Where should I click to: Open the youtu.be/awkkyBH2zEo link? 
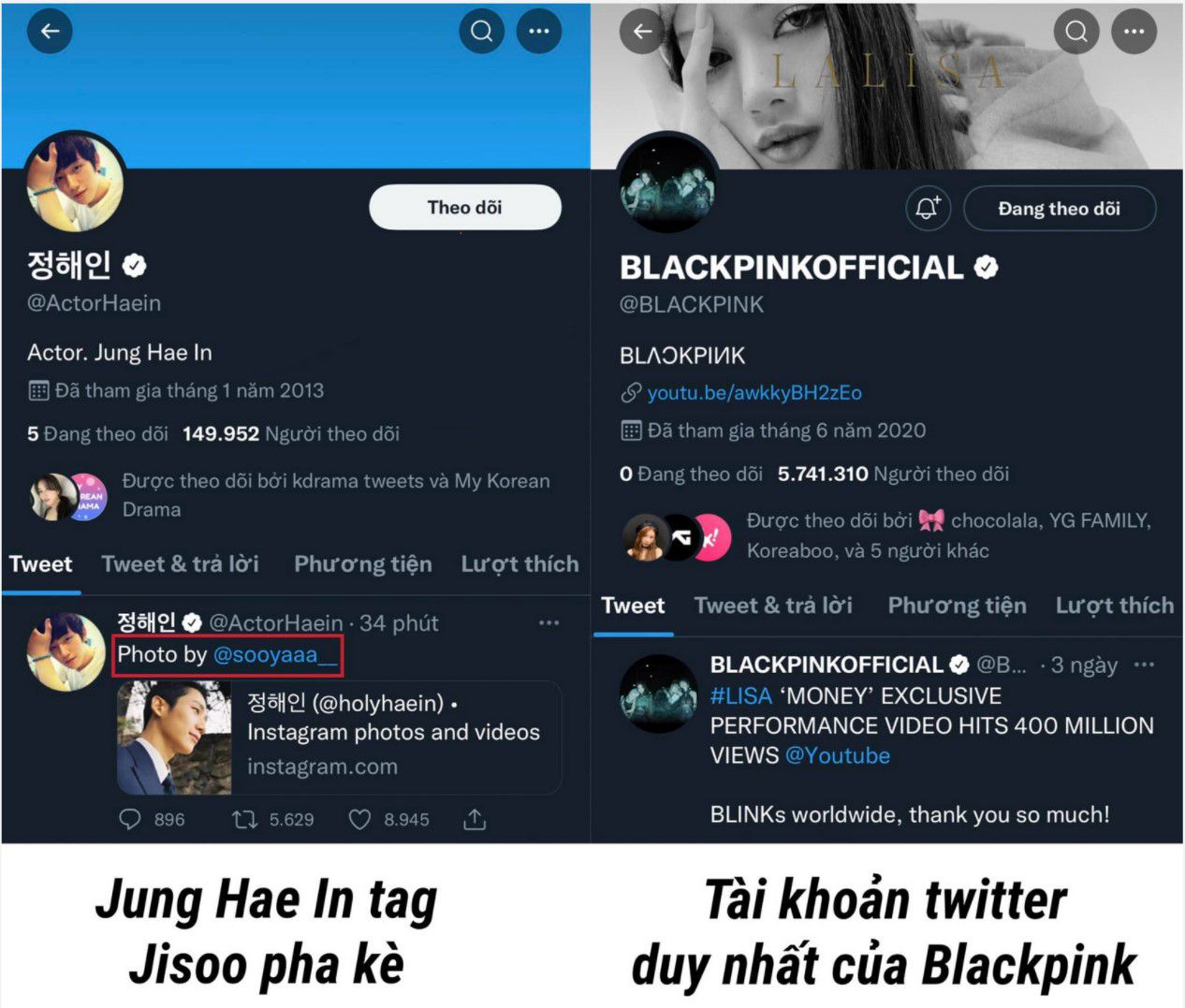754,392
